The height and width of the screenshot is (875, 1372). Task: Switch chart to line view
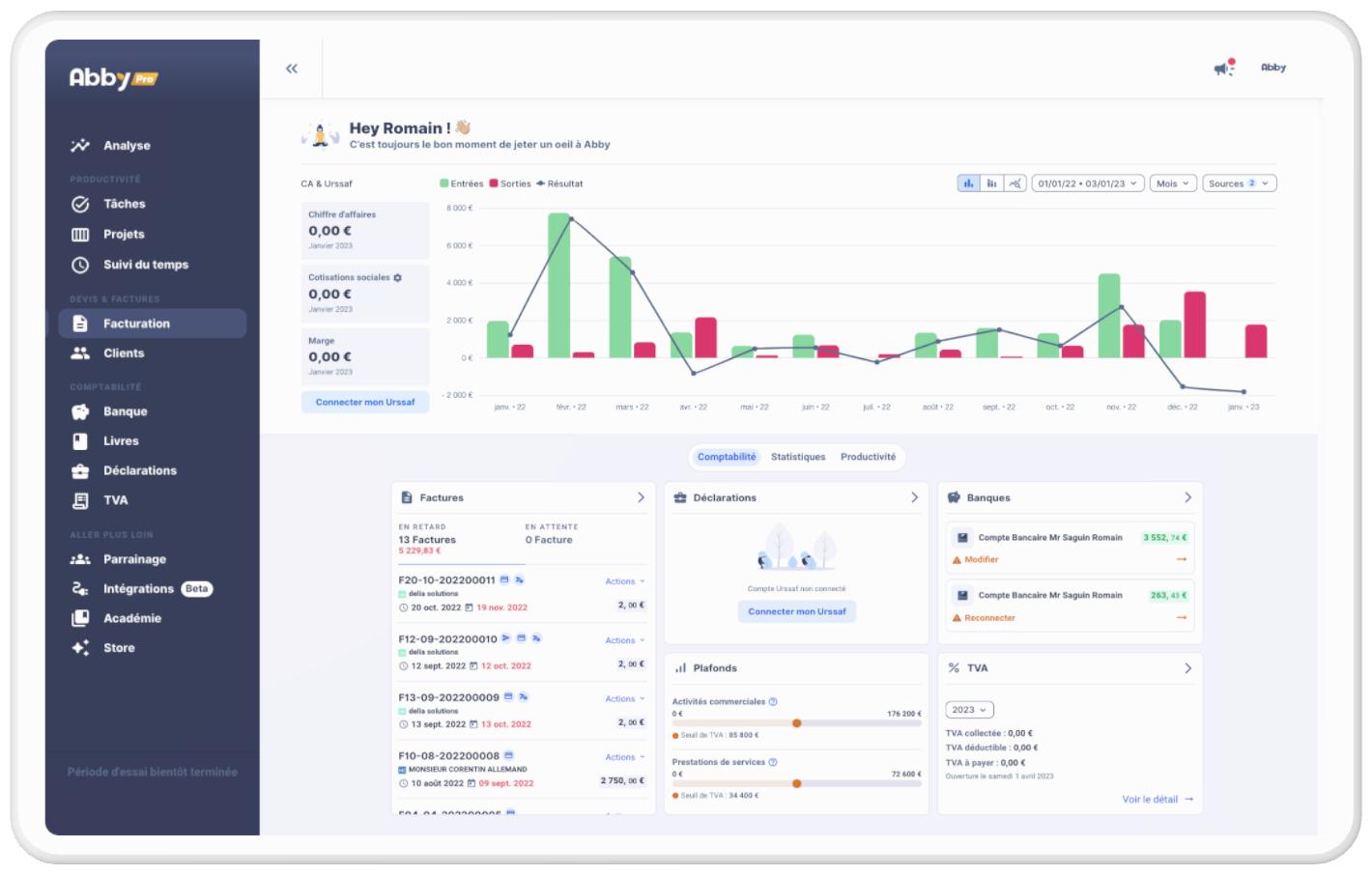[1015, 183]
